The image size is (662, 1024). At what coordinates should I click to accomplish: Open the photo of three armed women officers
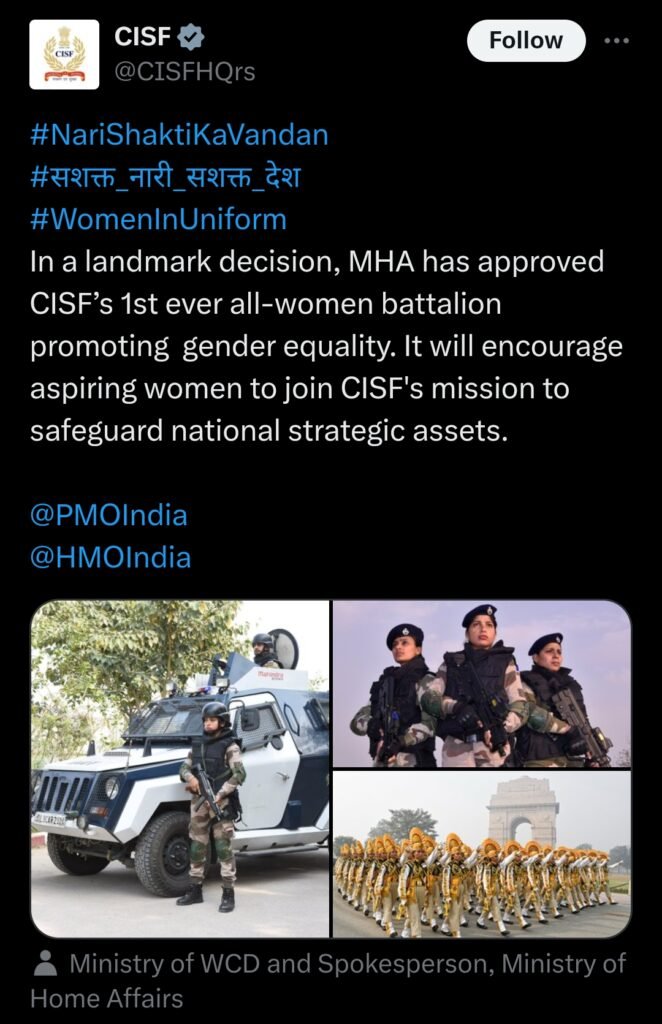click(x=482, y=684)
